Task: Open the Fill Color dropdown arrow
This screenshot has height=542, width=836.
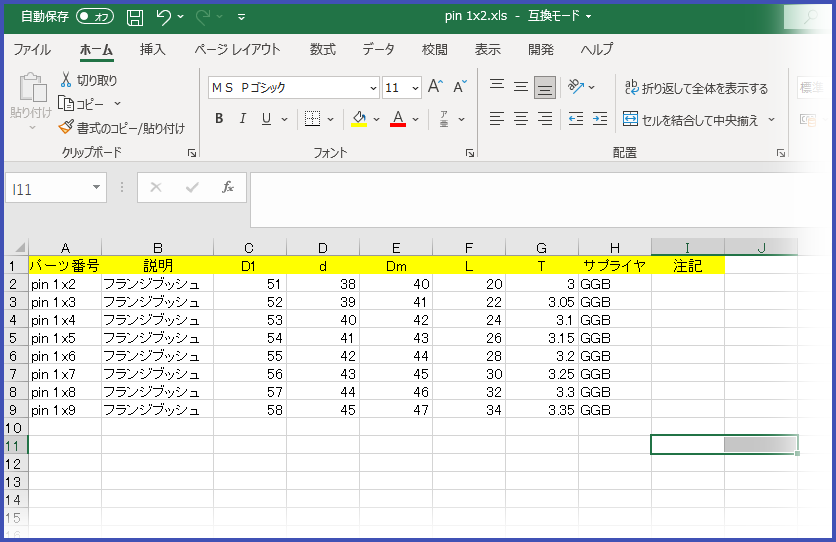Action: (376, 119)
